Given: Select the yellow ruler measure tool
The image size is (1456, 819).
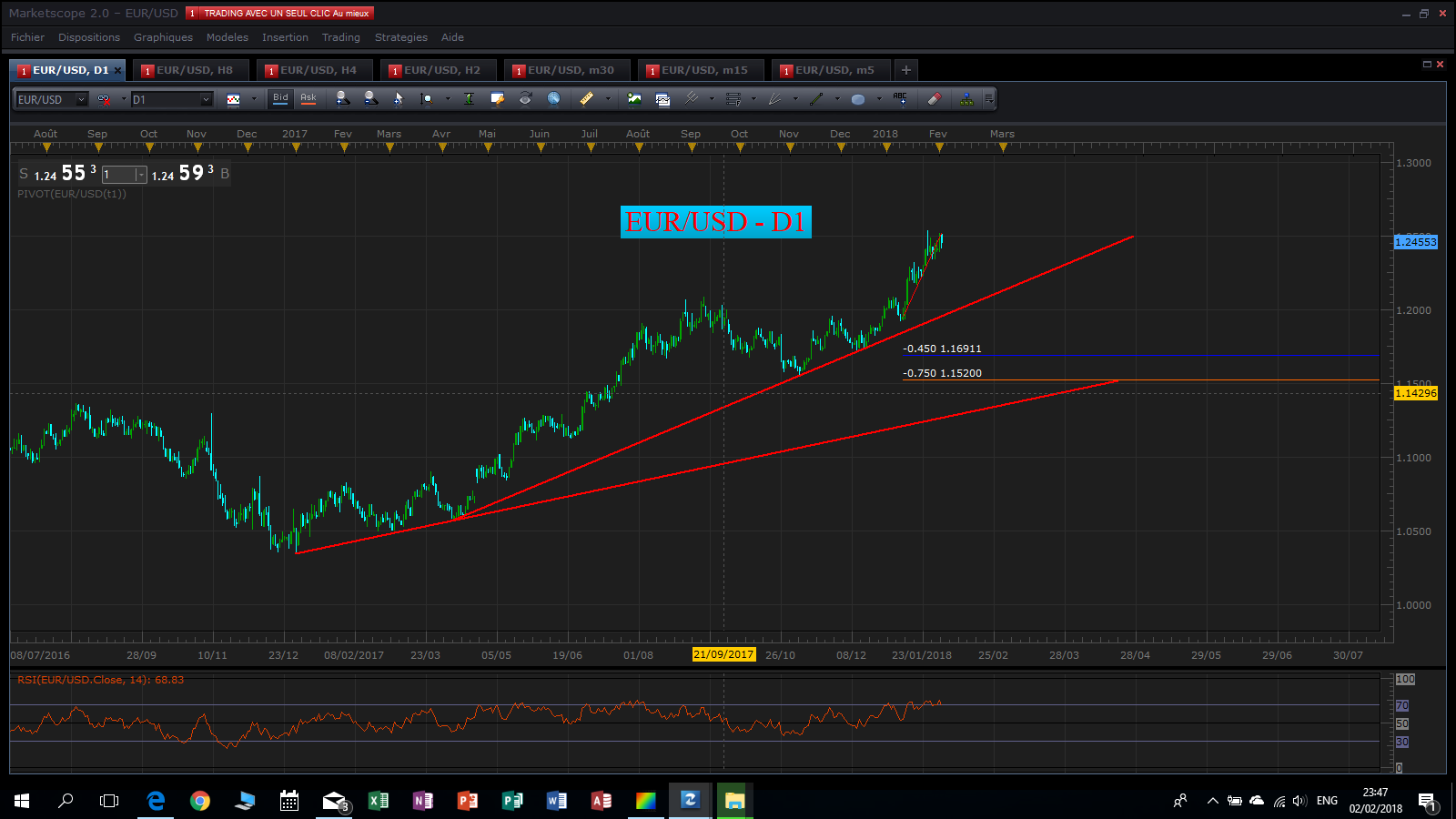Looking at the screenshot, I should [587, 98].
